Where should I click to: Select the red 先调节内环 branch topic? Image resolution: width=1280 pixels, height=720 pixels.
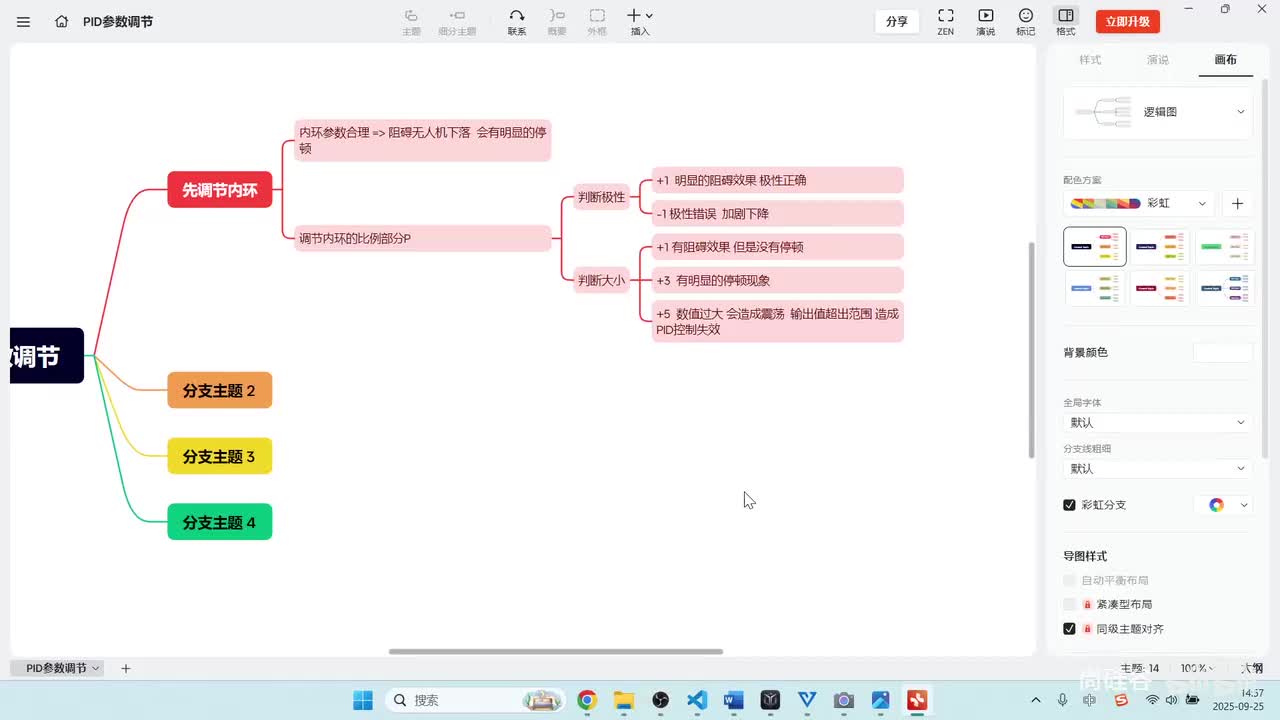tap(220, 190)
